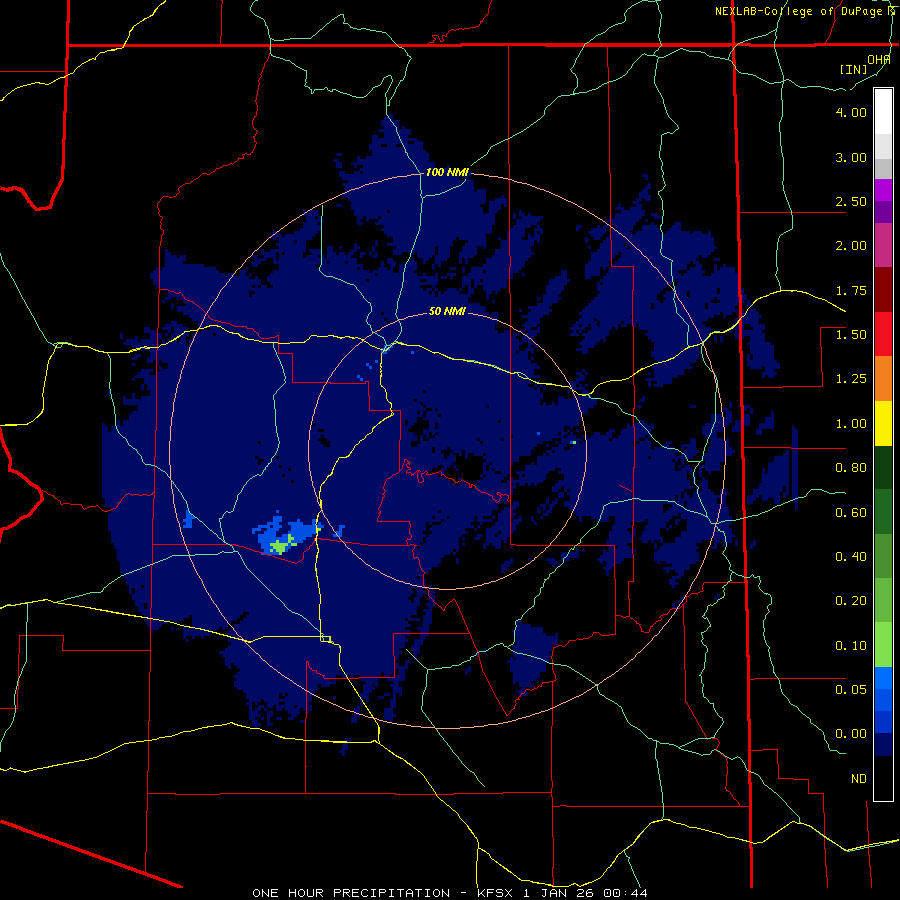Image resolution: width=900 pixels, height=900 pixels.
Task: Click the 0.20 legend color swatch
Action: [883, 600]
